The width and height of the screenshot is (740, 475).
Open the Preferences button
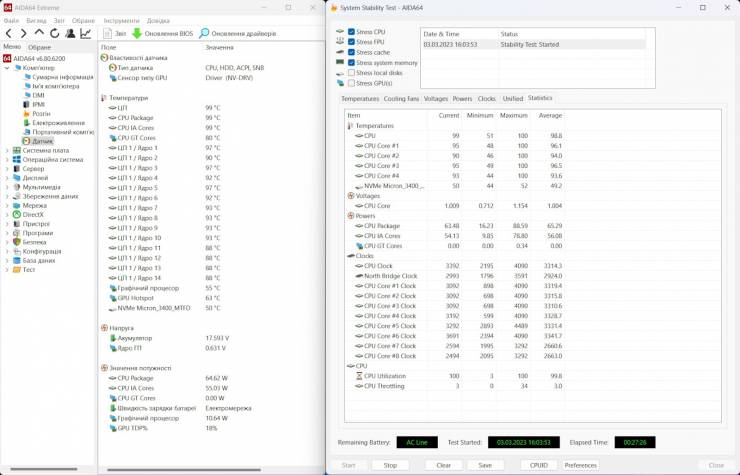click(x=580, y=465)
